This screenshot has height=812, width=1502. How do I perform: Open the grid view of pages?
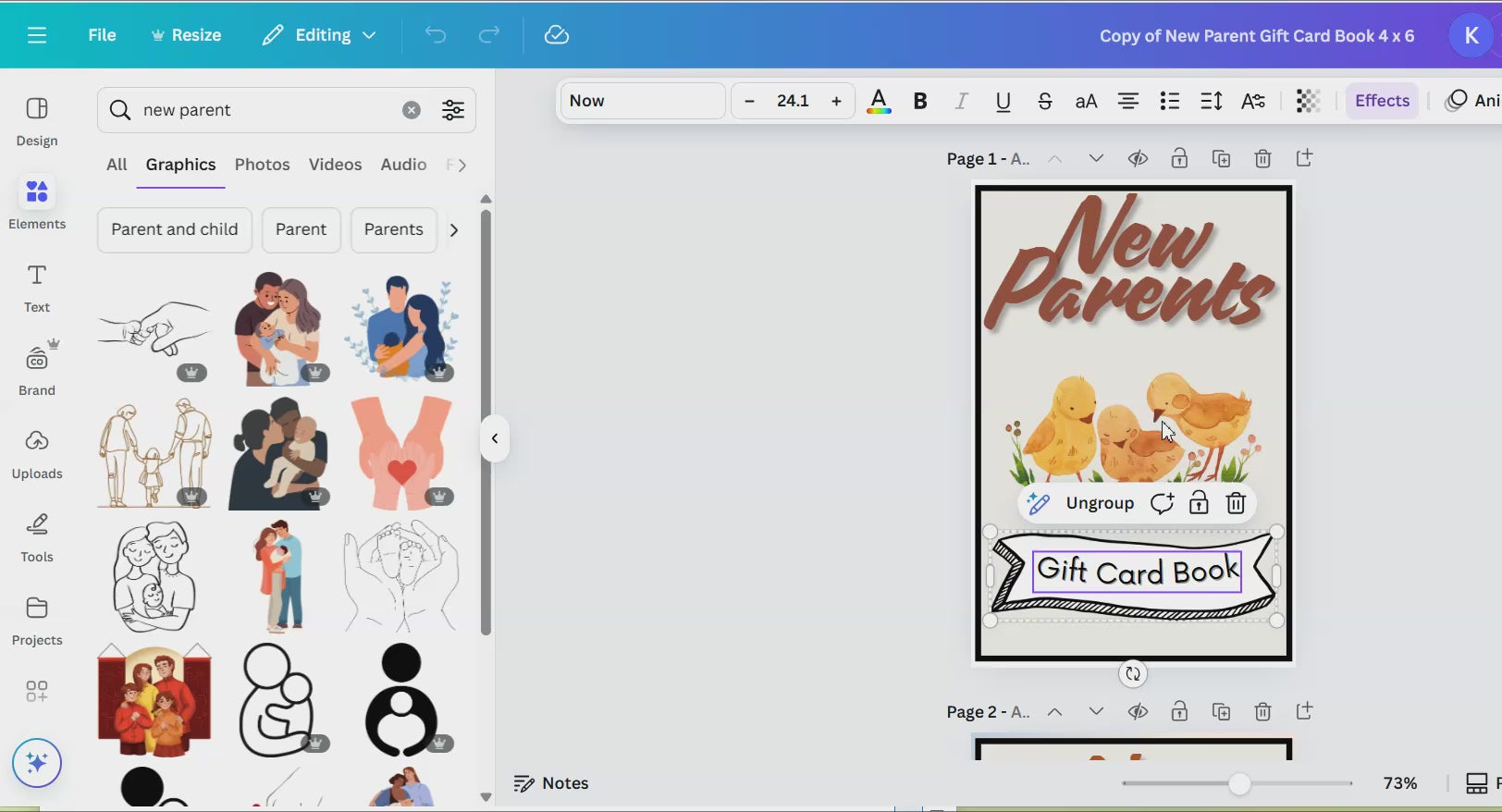tap(1477, 783)
